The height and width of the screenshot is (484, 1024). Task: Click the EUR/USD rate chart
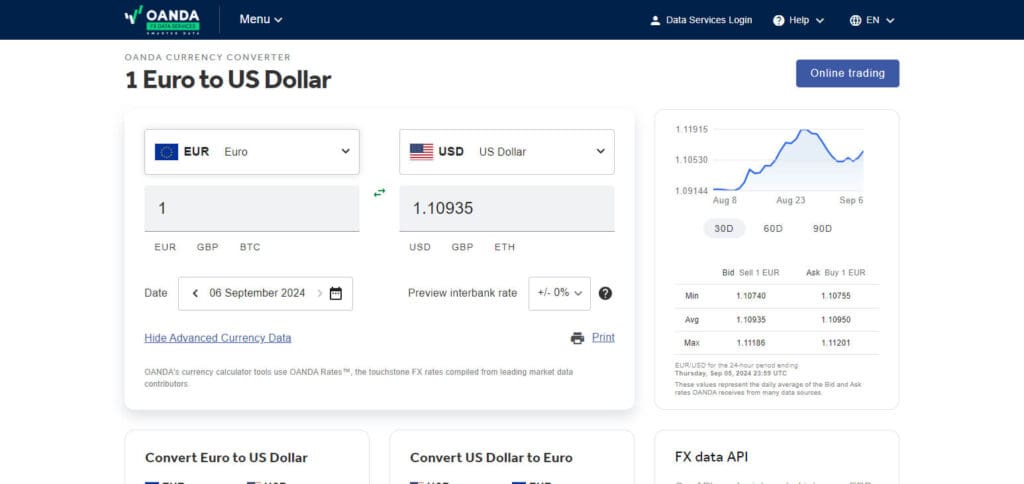click(788, 160)
